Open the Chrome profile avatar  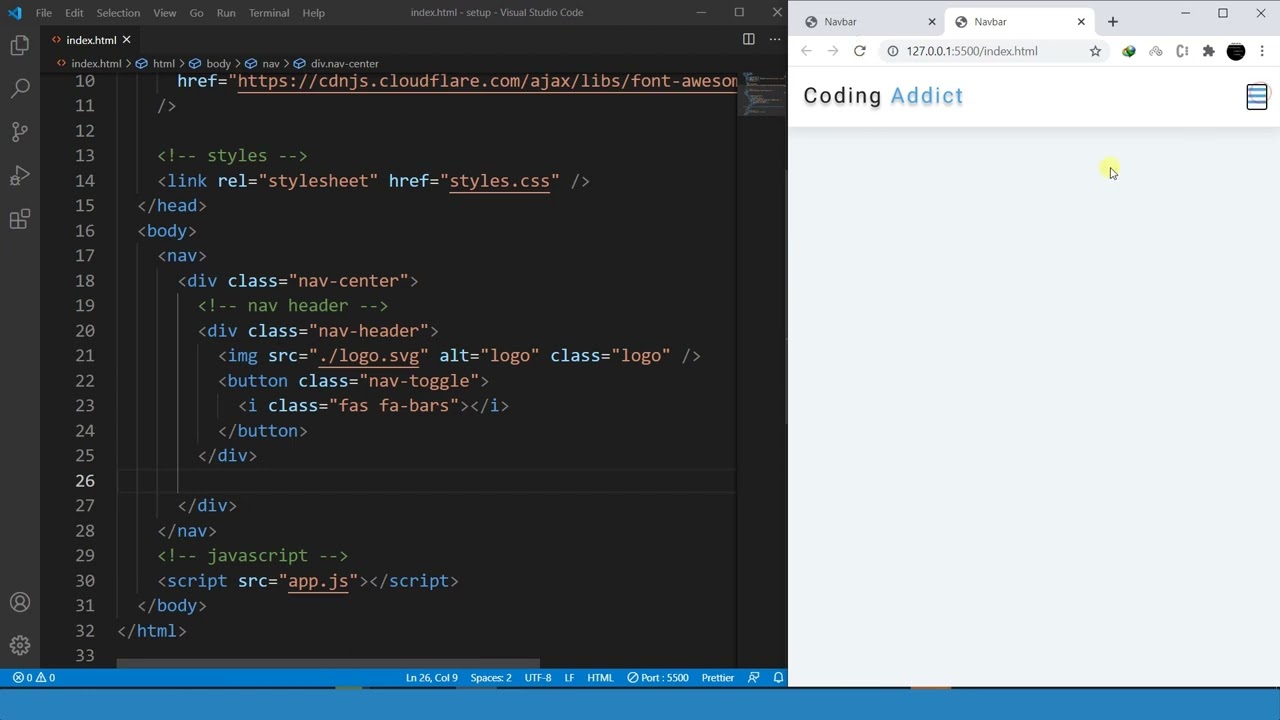(x=1236, y=51)
